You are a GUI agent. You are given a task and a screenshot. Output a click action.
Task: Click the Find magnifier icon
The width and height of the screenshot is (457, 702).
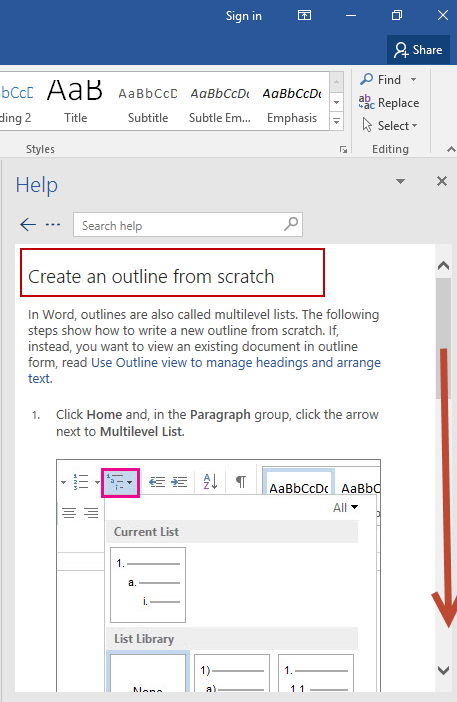click(x=367, y=79)
